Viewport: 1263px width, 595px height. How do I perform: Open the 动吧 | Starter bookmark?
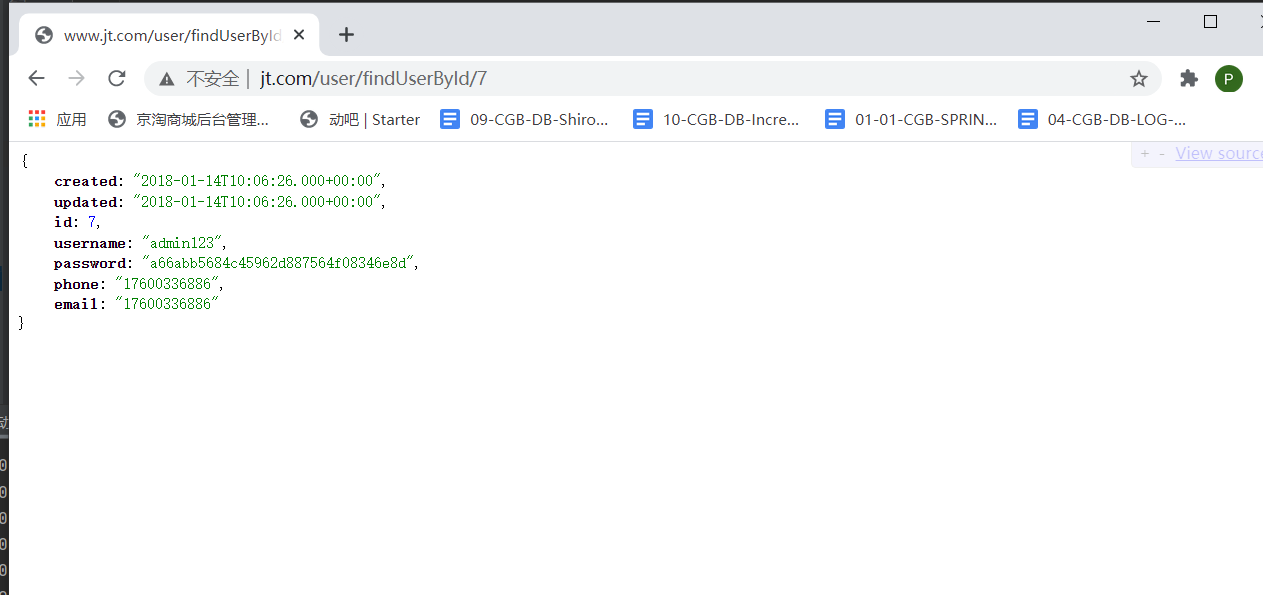[x=360, y=119]
